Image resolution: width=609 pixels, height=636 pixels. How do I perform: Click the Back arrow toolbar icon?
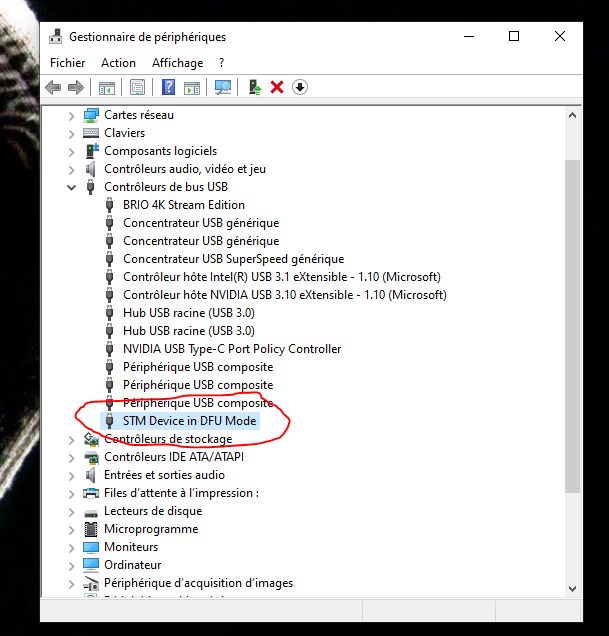pos(54,87)
